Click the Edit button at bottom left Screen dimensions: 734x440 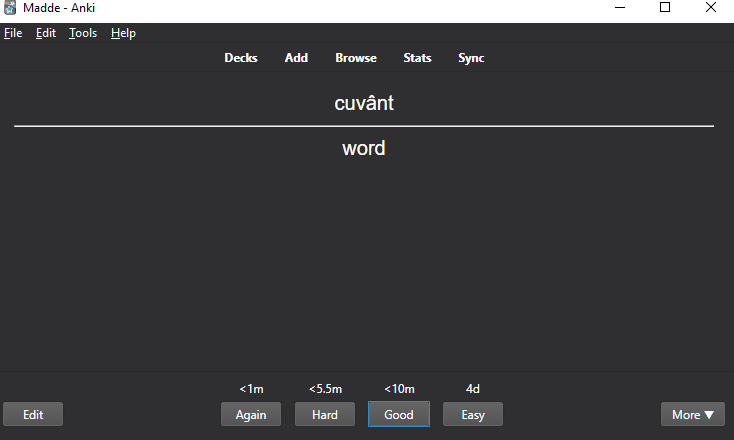(x=33, y=414)
